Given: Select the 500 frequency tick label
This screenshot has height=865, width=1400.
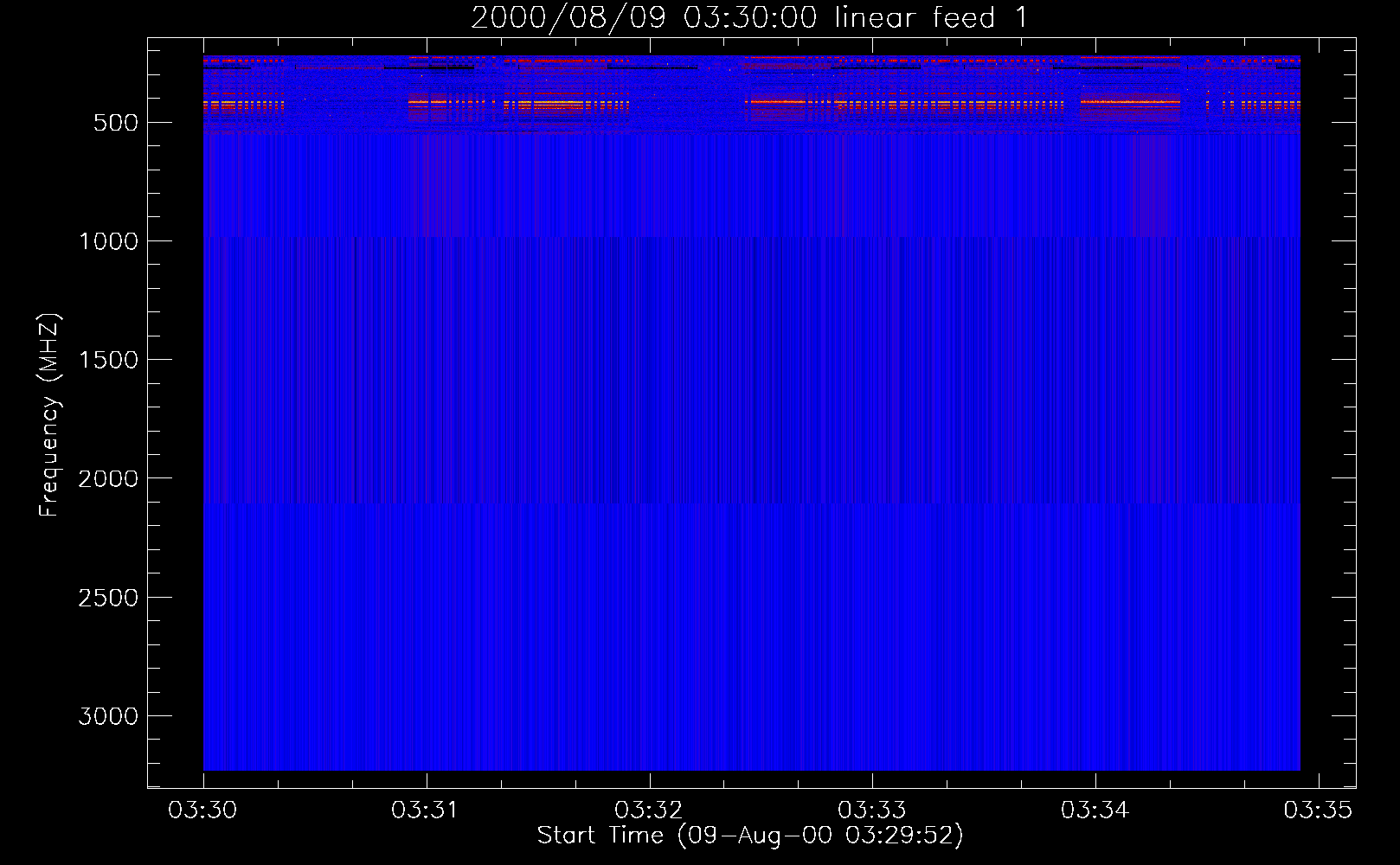Looking at the screenshot, I should pyautogui.click(x=116, y=123).
